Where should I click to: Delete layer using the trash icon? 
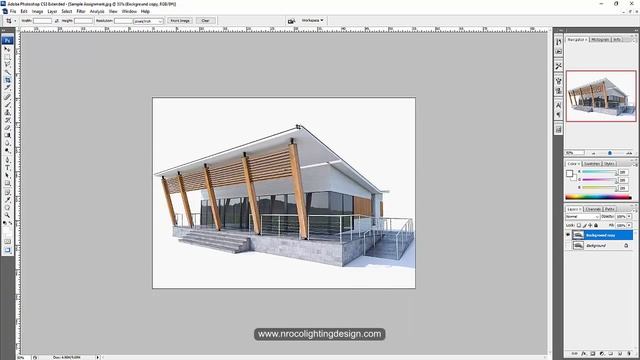pos(629,353)
